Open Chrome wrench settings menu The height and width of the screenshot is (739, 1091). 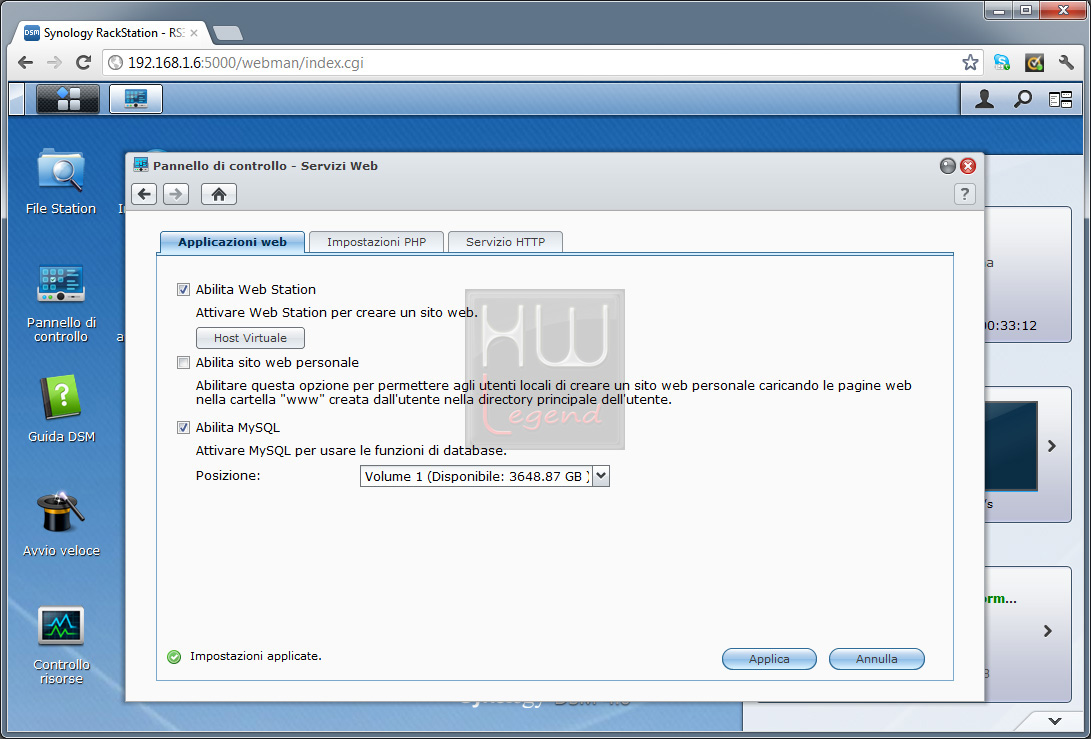[x=1066, y=63]
